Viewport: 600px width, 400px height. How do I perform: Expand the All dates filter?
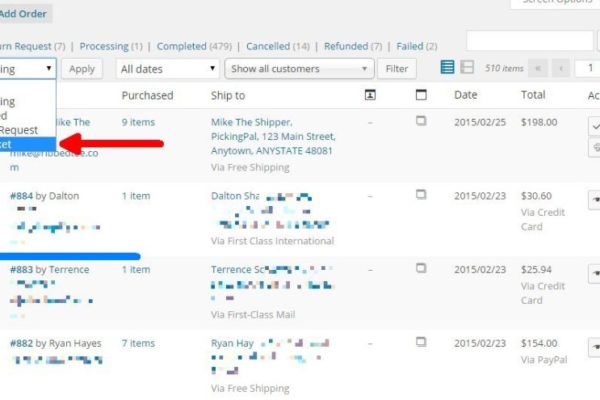[167, 69]
